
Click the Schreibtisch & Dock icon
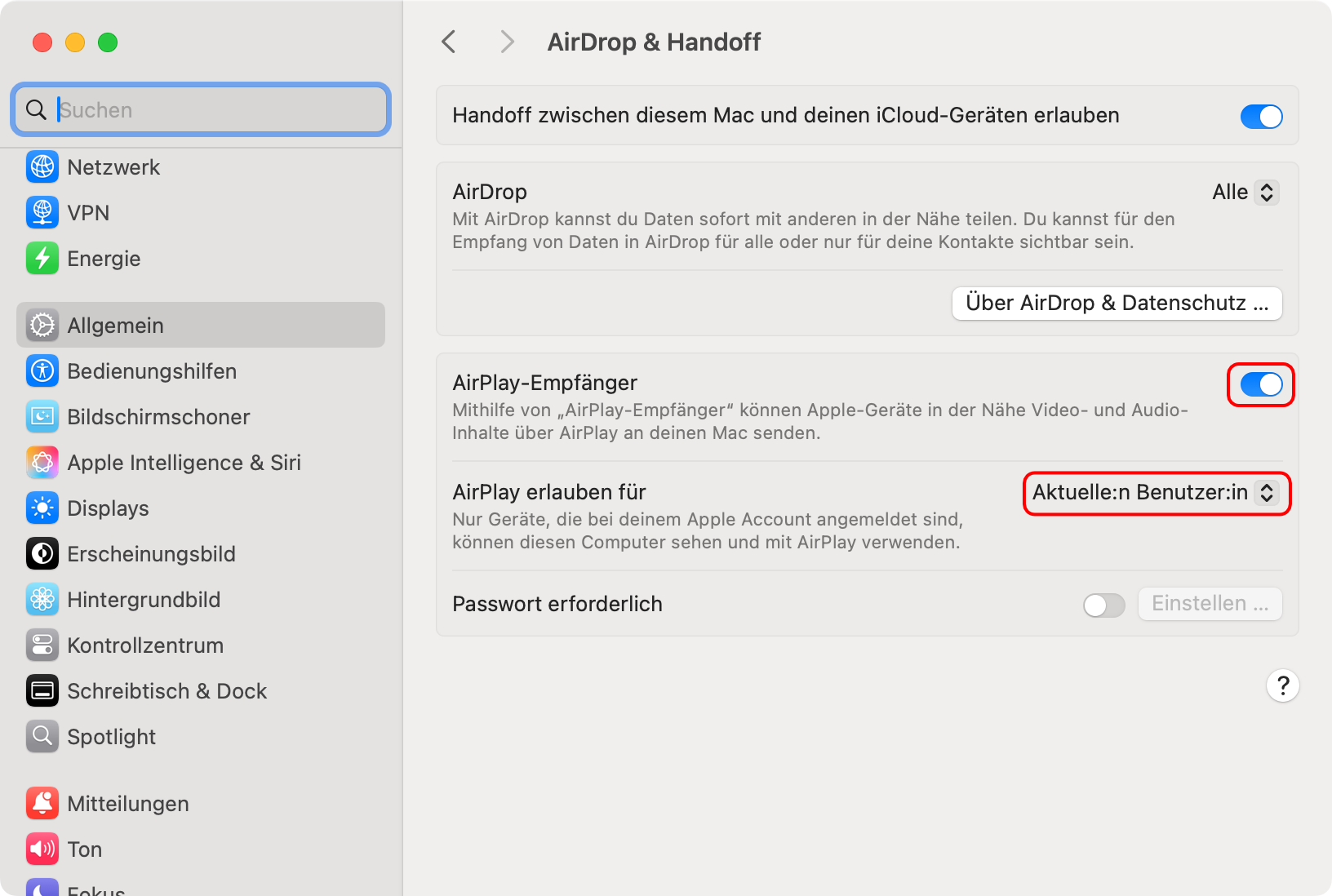42,691
